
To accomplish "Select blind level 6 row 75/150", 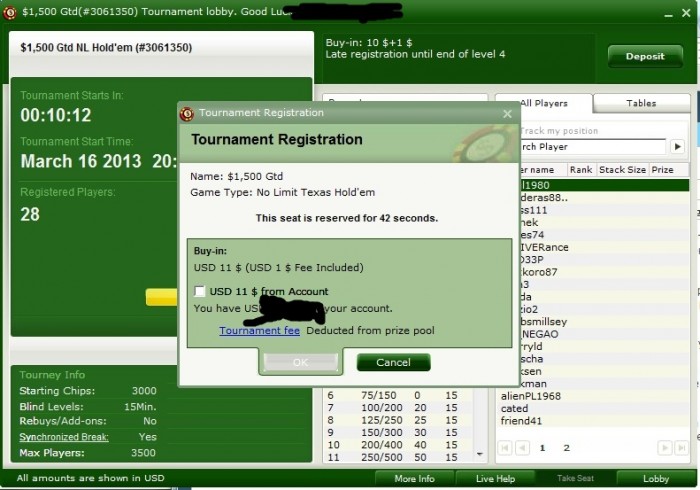I will tap(399, 395).
